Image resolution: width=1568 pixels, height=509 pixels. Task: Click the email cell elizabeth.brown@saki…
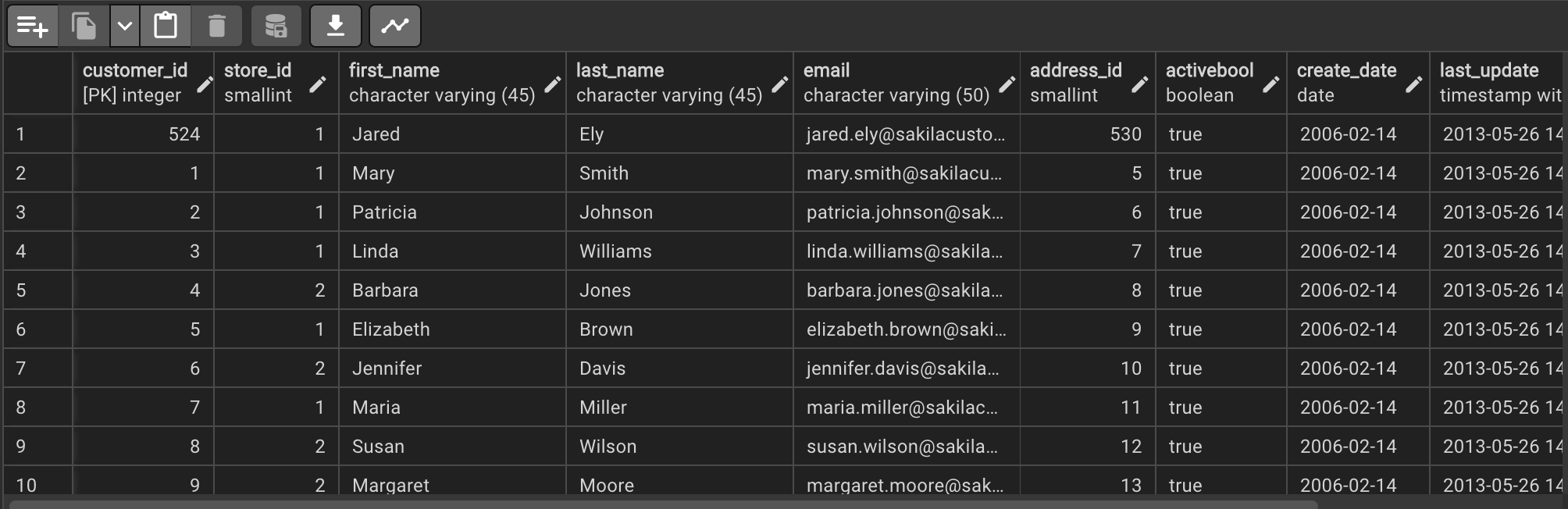[907, 329]
